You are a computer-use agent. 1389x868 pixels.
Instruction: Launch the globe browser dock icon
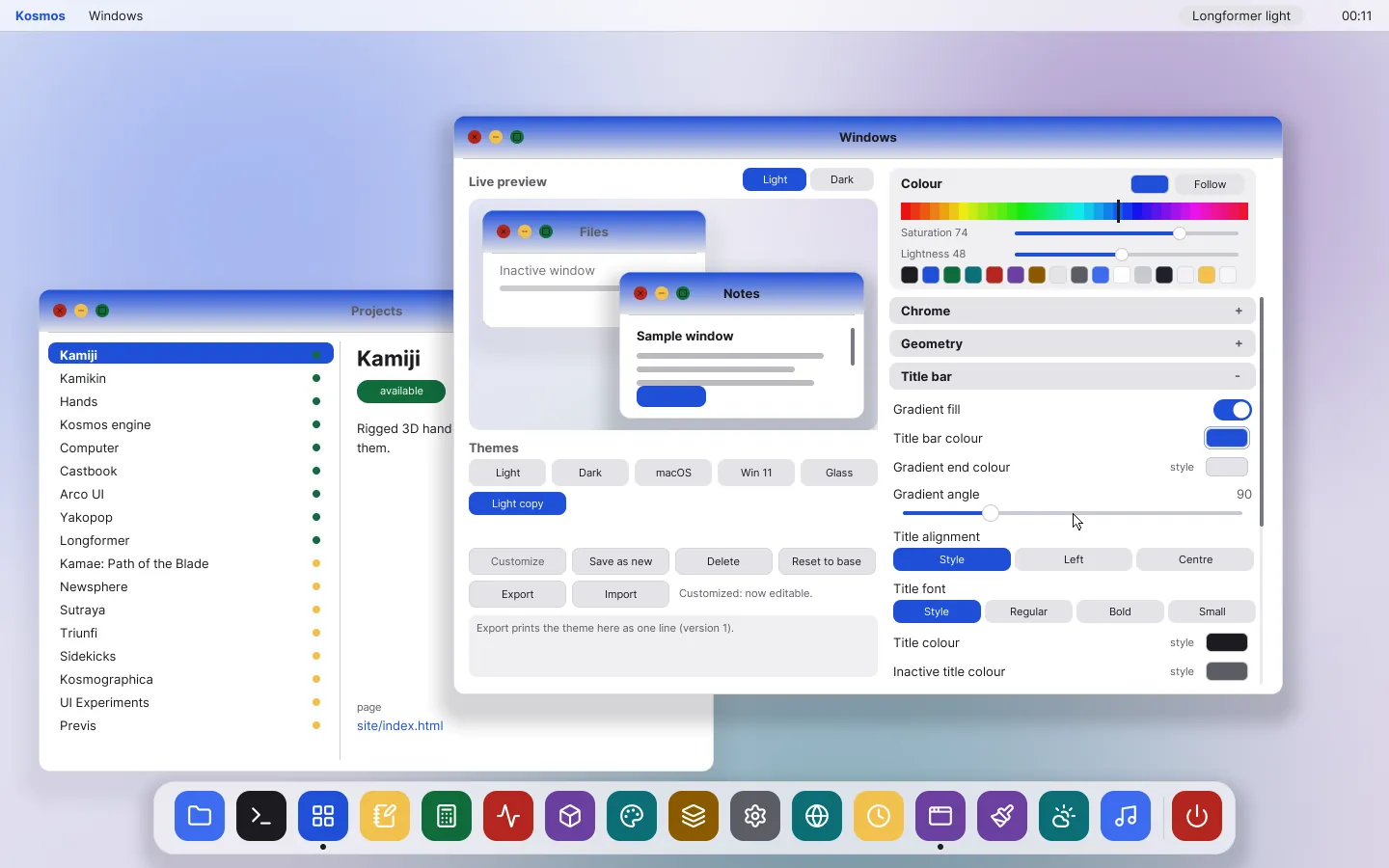[x=817, y=816]
